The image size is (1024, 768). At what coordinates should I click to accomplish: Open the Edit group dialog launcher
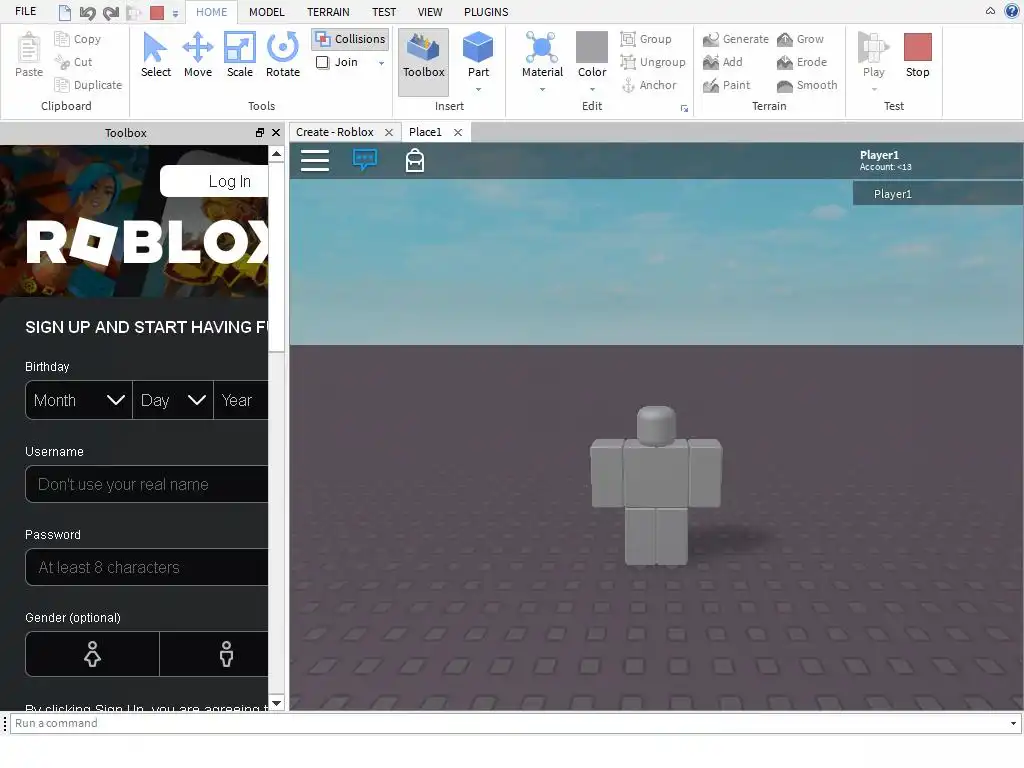(x=684, y=108)
